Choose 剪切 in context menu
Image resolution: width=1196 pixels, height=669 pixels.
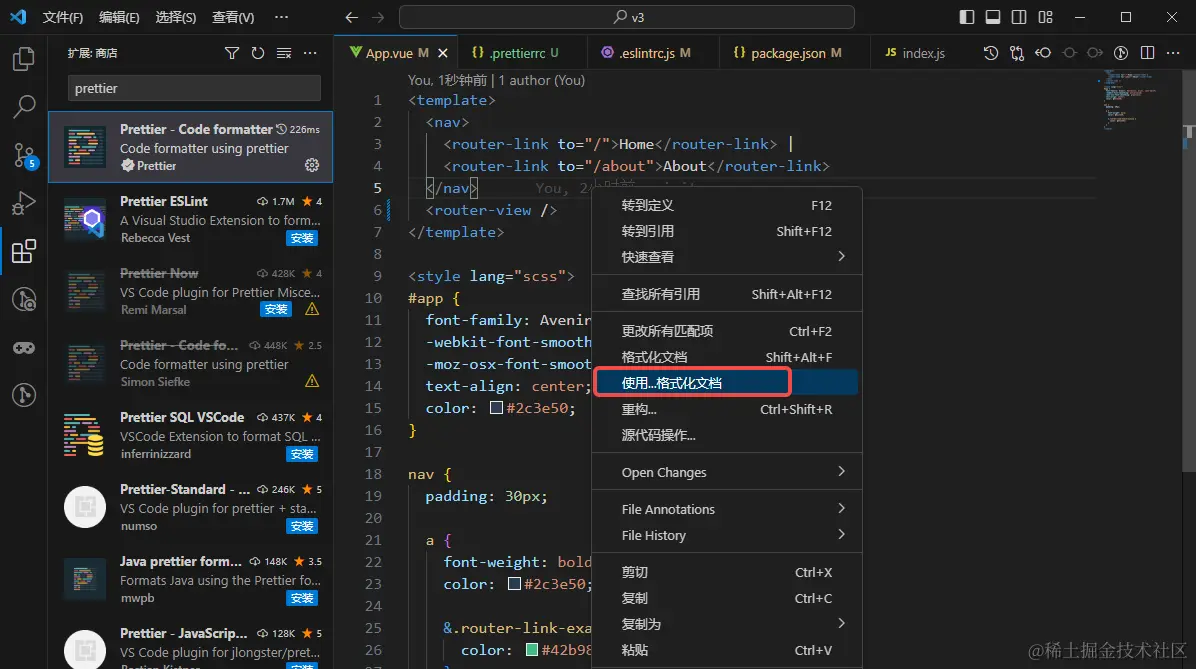(727, 572)
